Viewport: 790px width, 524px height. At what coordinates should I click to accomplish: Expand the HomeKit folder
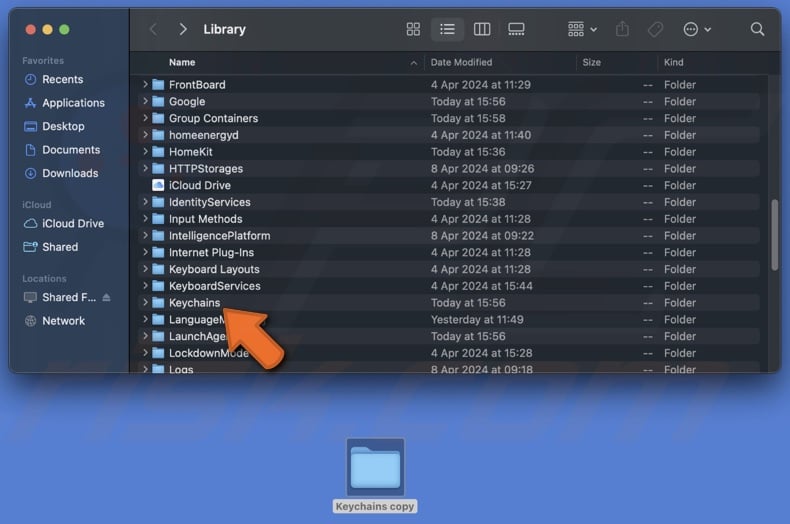click(145, 152)
